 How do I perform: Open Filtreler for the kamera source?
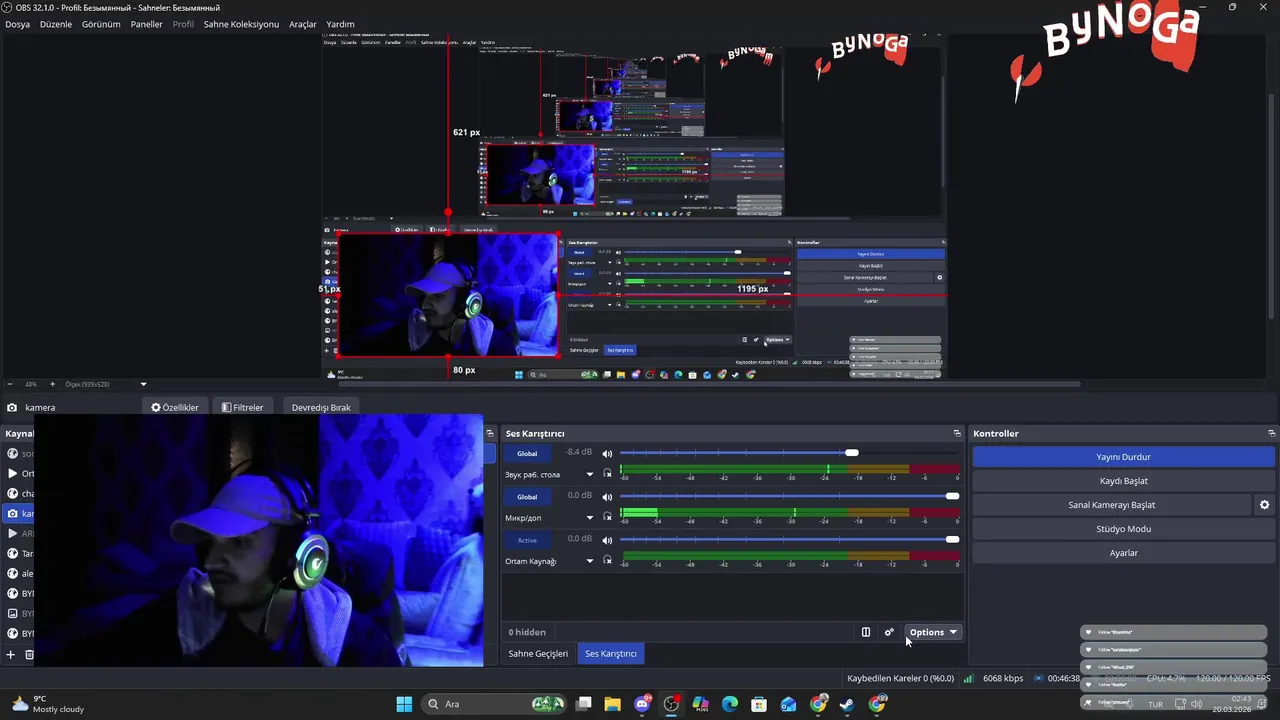[x=242, y=408]
